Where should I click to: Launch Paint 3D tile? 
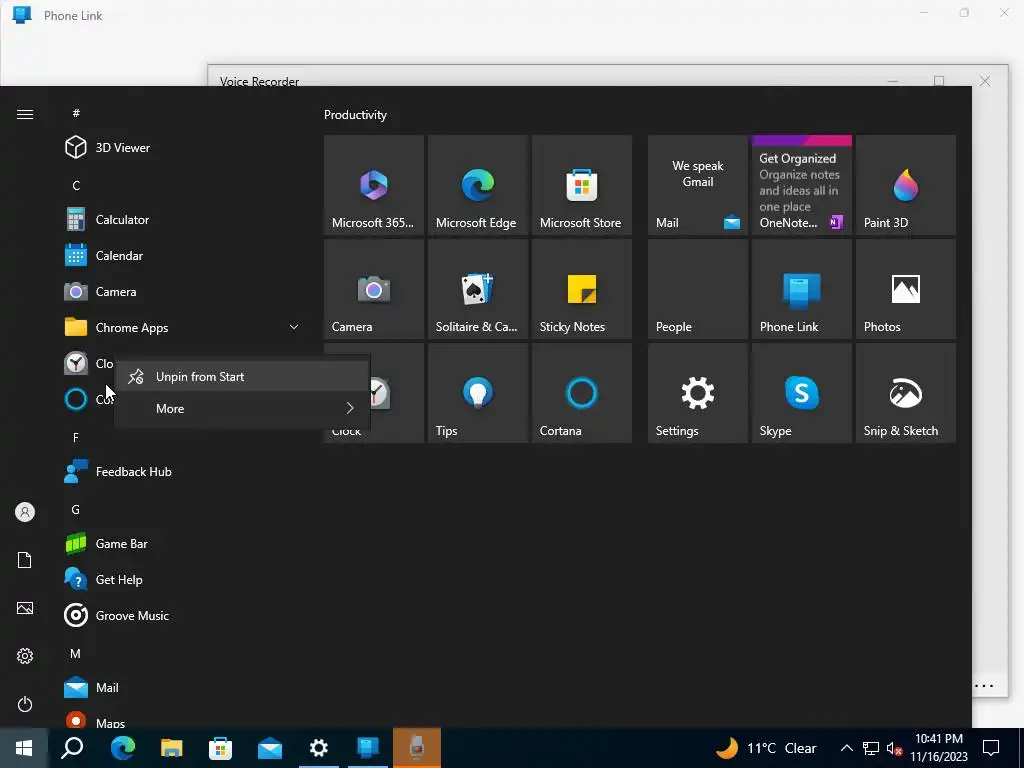coord(905,185)
